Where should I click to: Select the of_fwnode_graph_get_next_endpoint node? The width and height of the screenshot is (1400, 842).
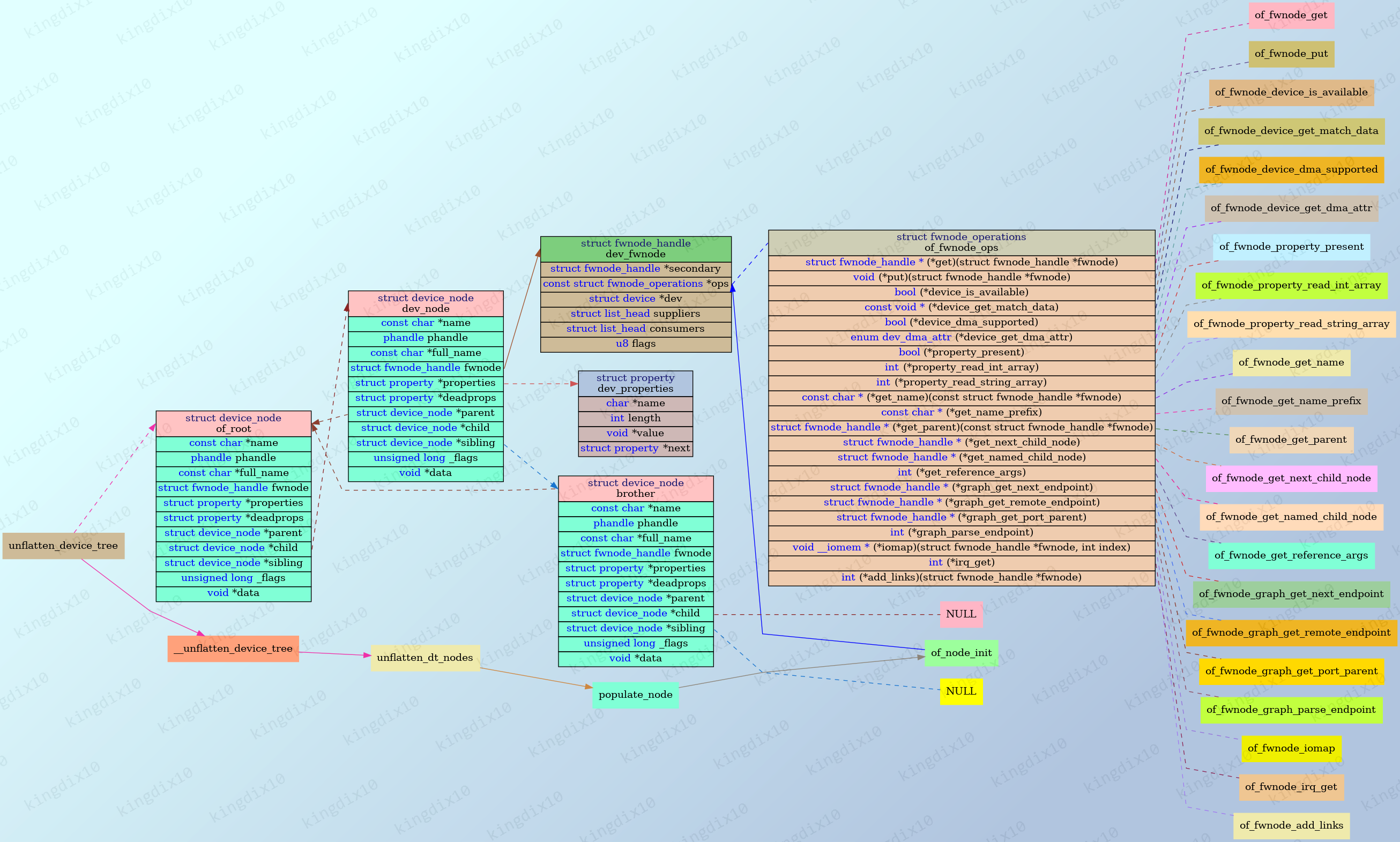pyautogui.click(x=1291, y=594)
